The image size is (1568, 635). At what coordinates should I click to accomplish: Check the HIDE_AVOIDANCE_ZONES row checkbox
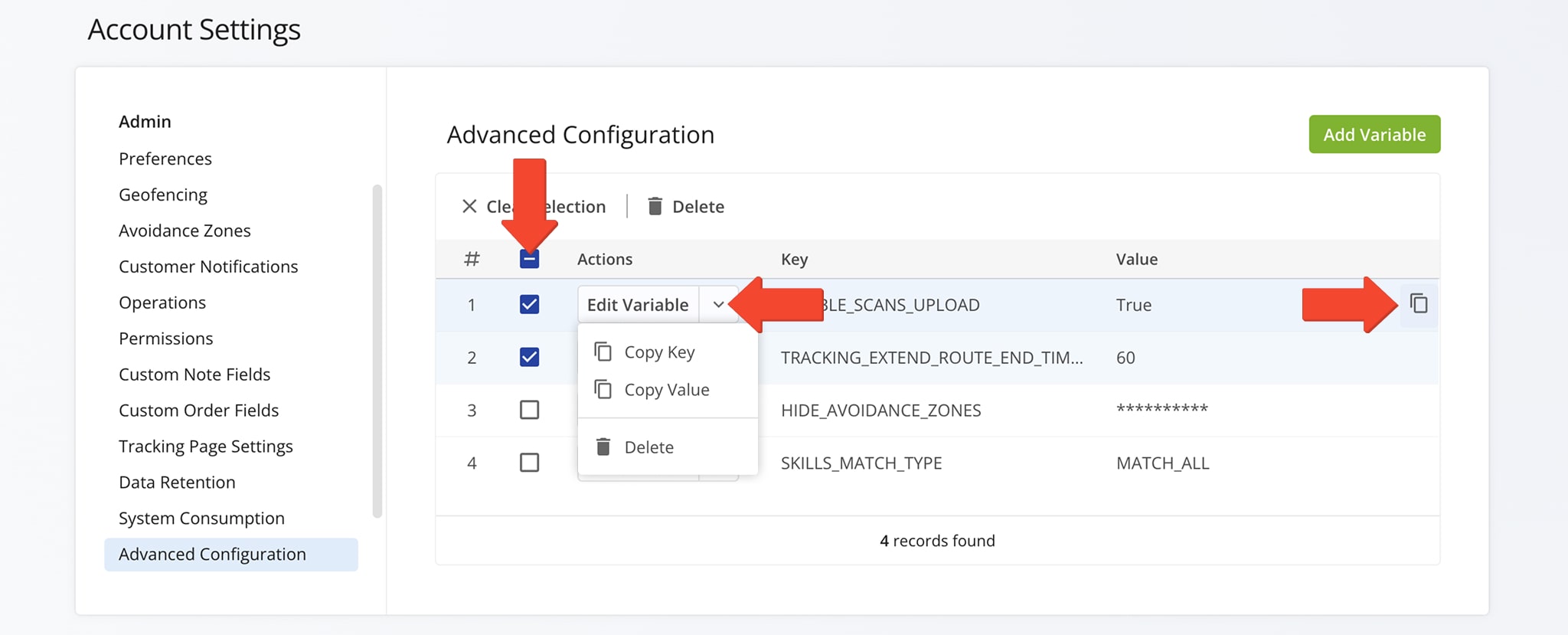click(529, 410)
